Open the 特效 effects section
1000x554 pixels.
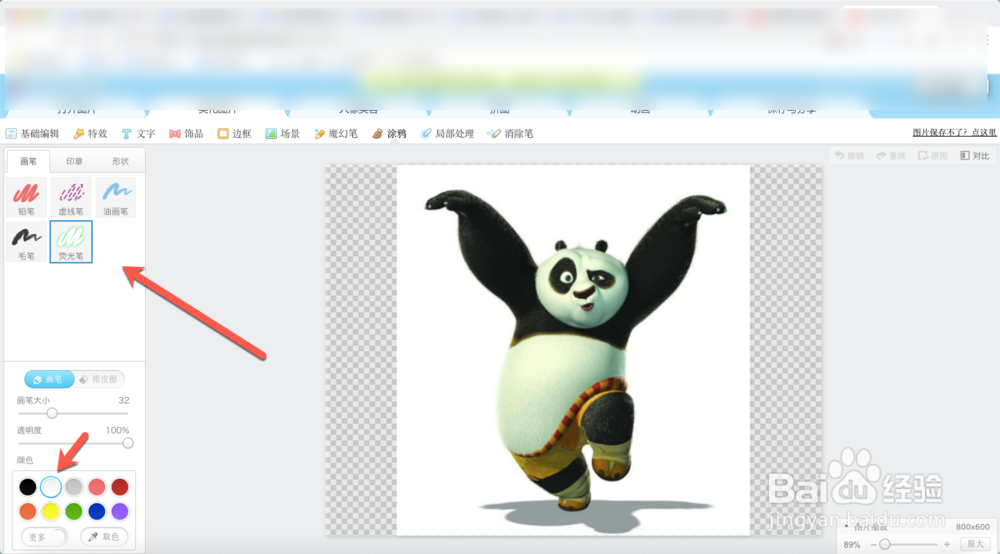coord(91,133)
